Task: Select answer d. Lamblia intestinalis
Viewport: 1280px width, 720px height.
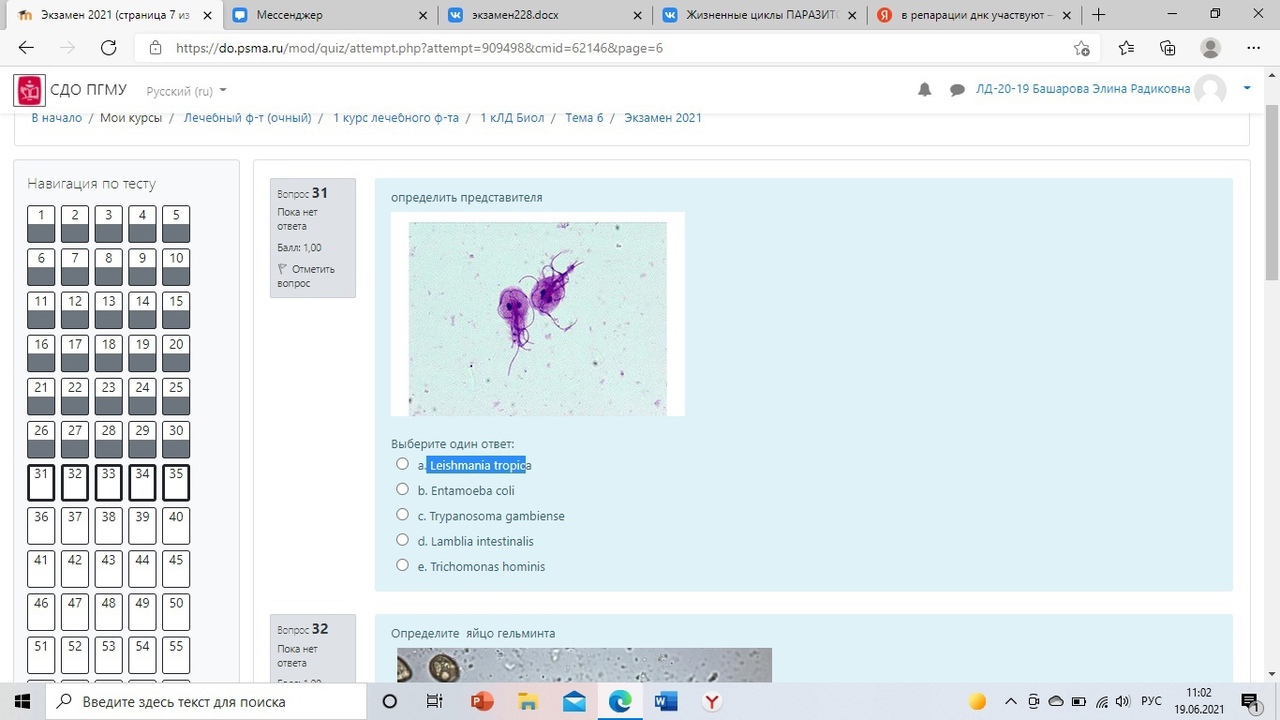Action: [402, 540]
